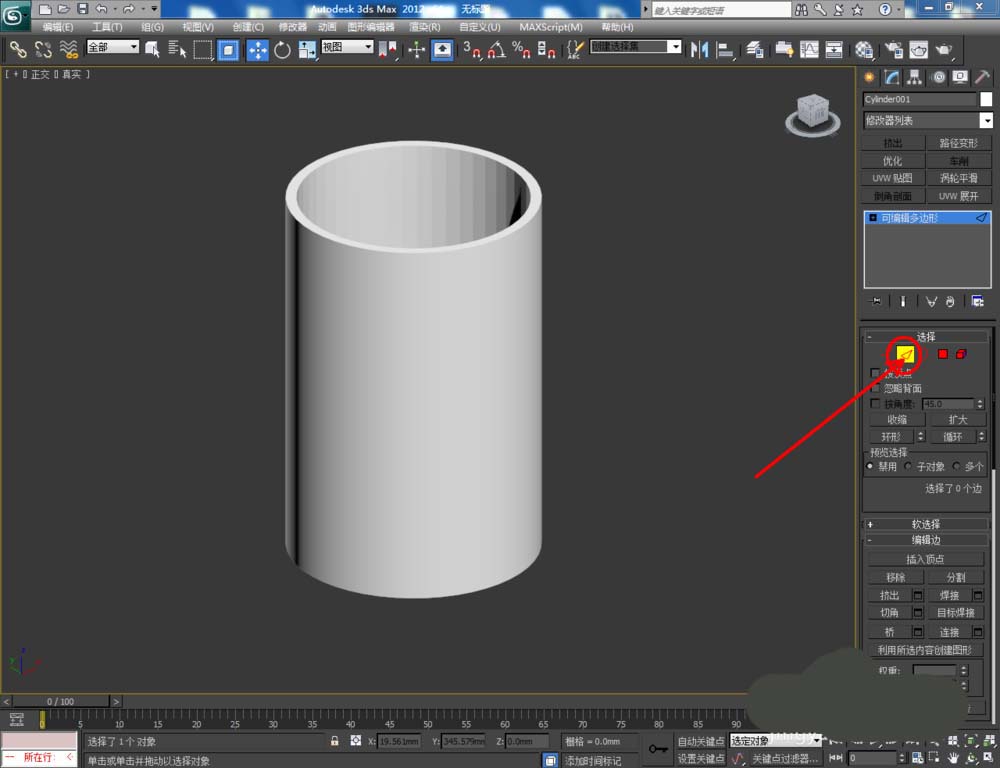The image size is (1000, 768).
Task: Click the Mirror tool icon
Action: point(699,49)
